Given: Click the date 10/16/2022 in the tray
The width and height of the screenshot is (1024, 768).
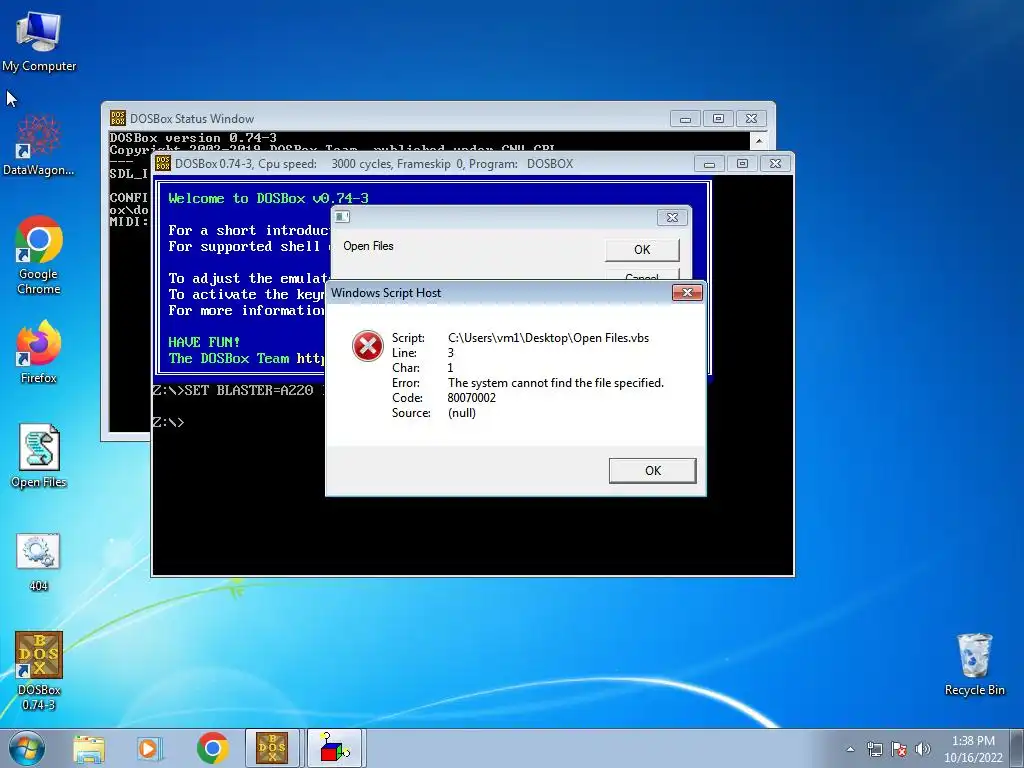Looking at the screenshot, I should click(x=973, y=758).
